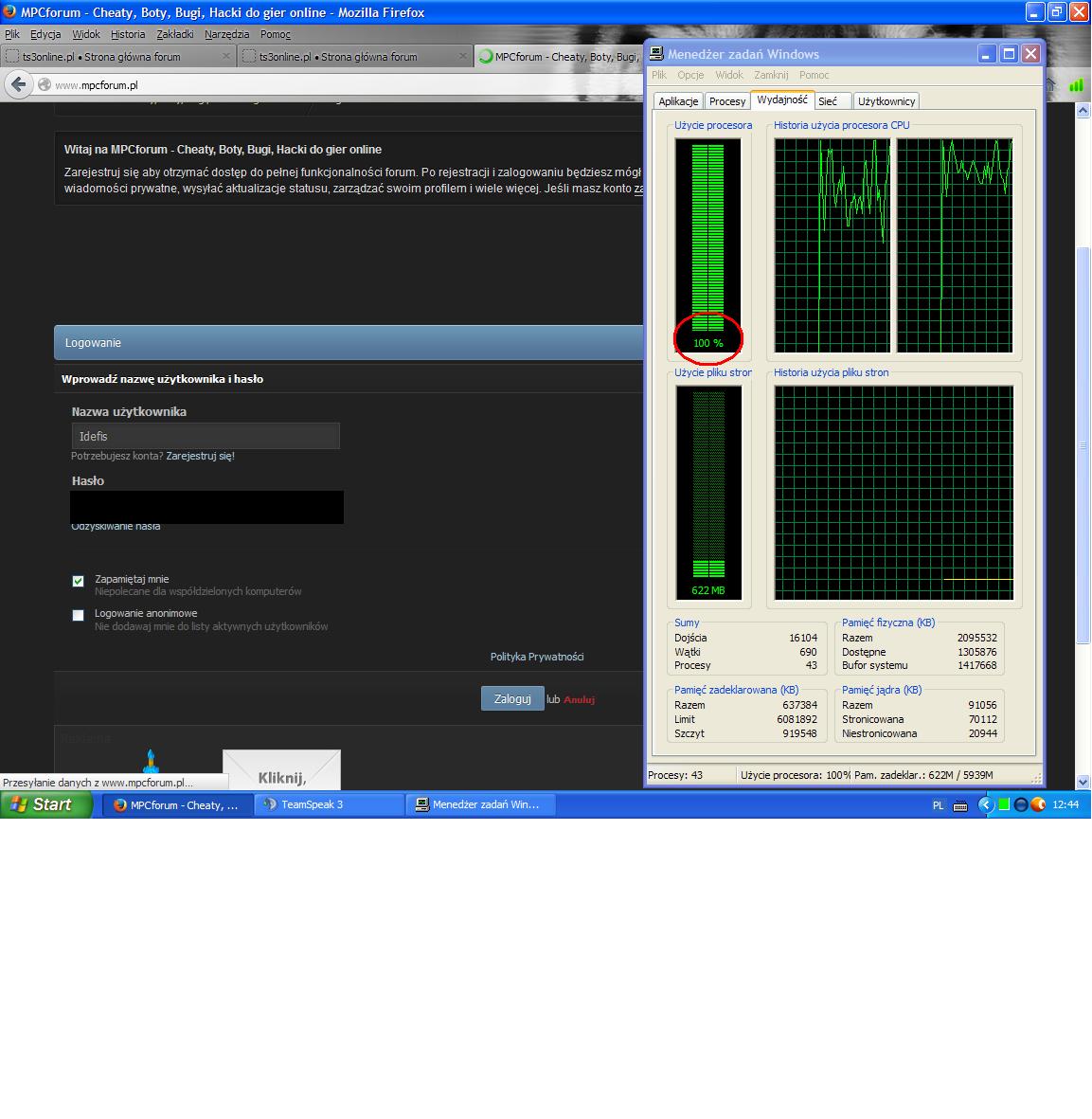Click the 100 % CPU usage reading
The width and height of the screenshot is (1092, 1119).
[708, 343]
